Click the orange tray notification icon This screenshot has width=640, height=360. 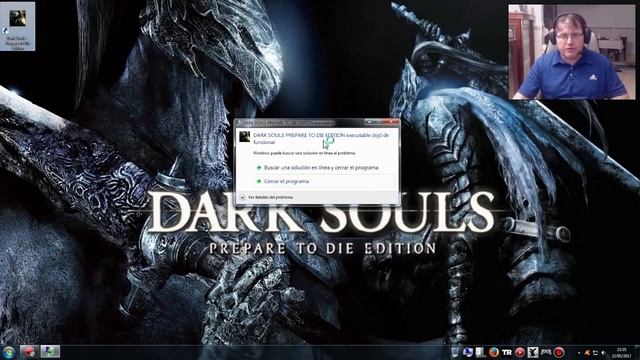(587, 353)
